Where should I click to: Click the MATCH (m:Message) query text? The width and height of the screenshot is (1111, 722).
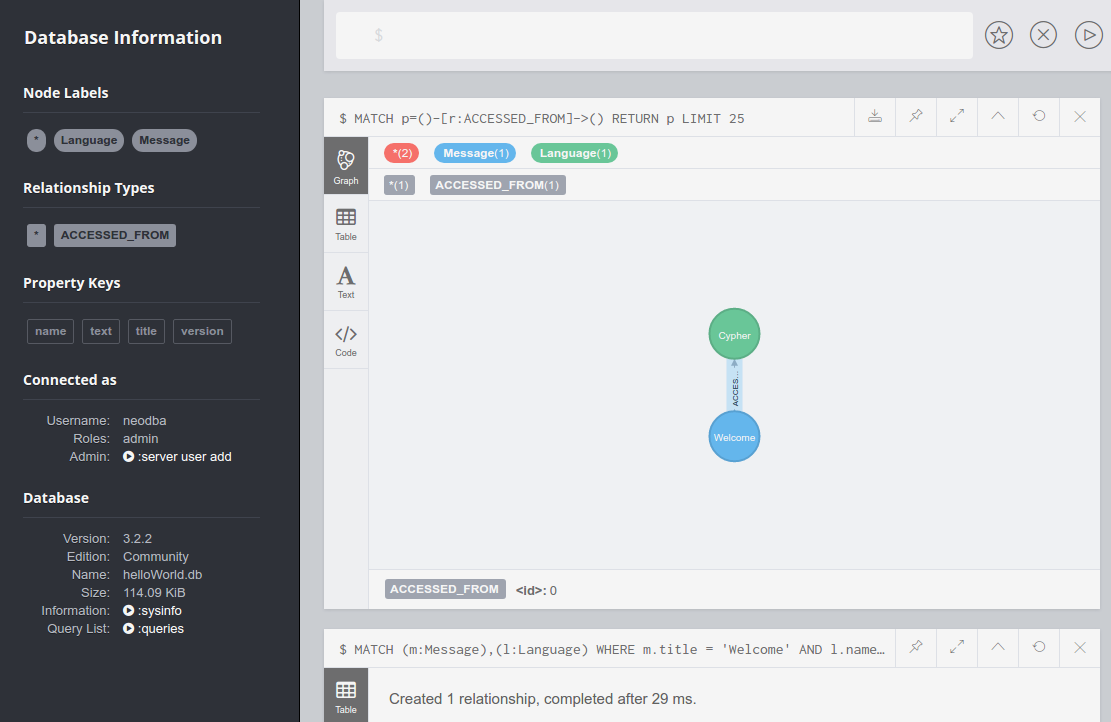click(x=612, y=649)
